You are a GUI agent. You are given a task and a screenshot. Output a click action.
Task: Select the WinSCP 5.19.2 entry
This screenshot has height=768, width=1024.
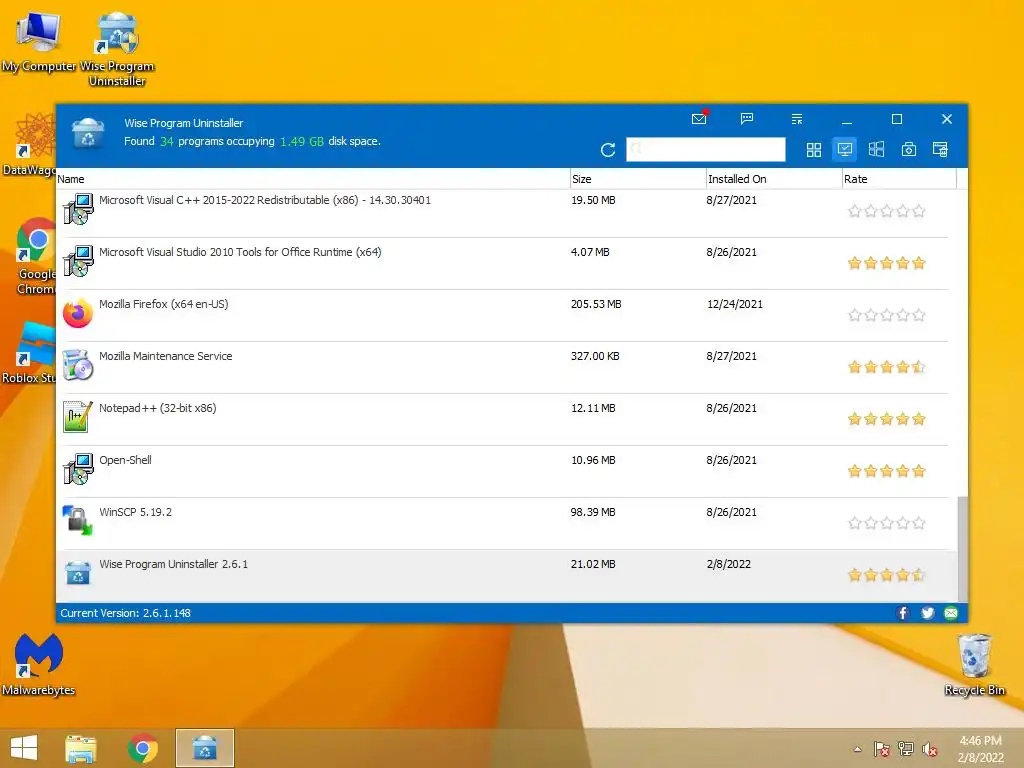[135, 512]
